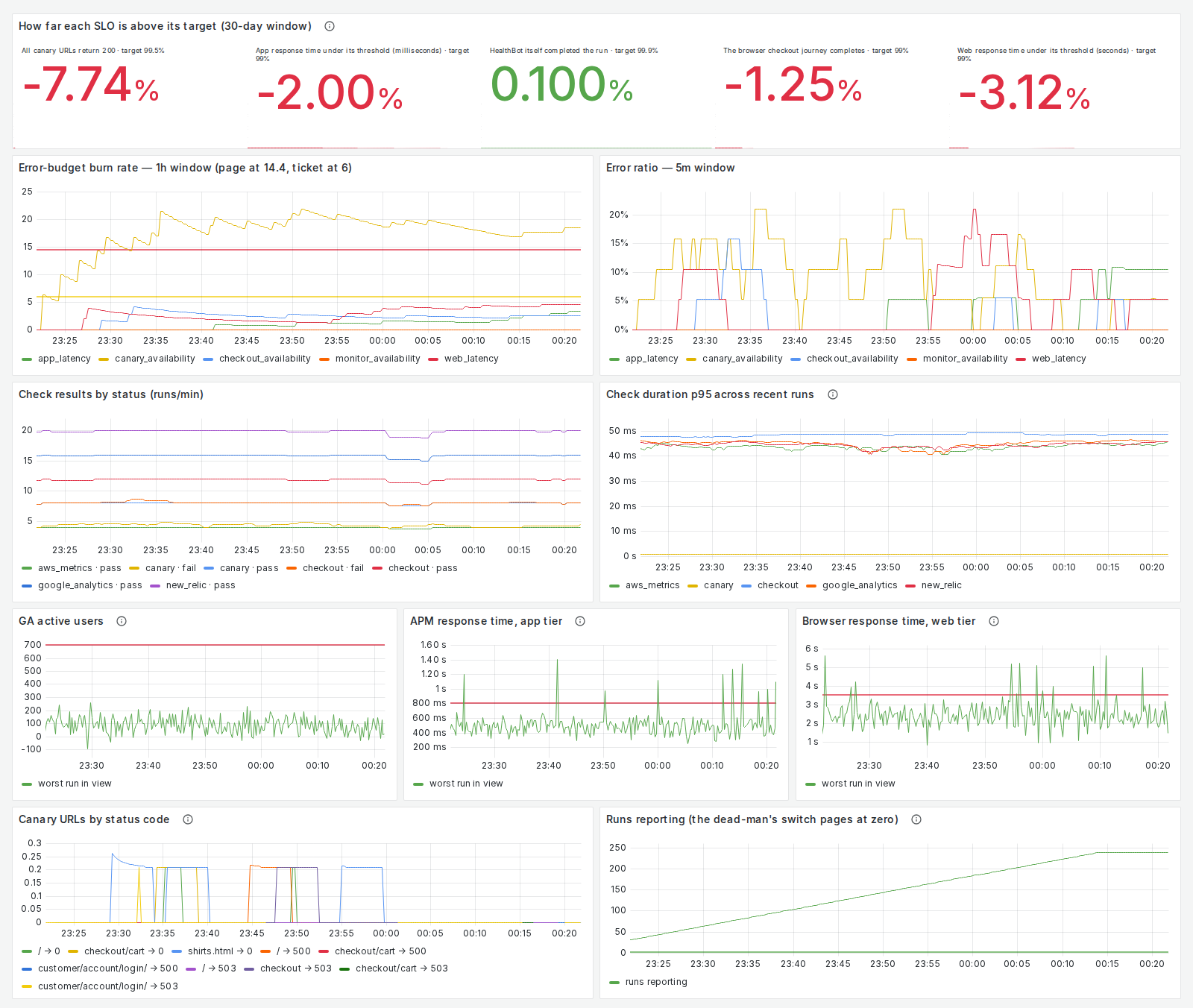This screenshot has height=1008, width=1193.
Task: Select canary · fail legend entry
Action: tap(171, 568)
